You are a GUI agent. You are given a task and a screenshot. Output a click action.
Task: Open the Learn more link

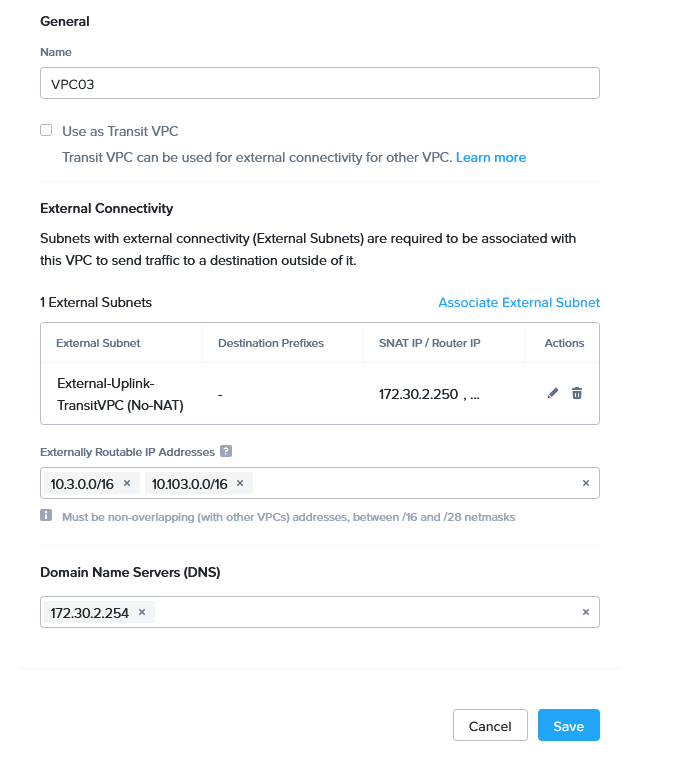tap(491, 158)
